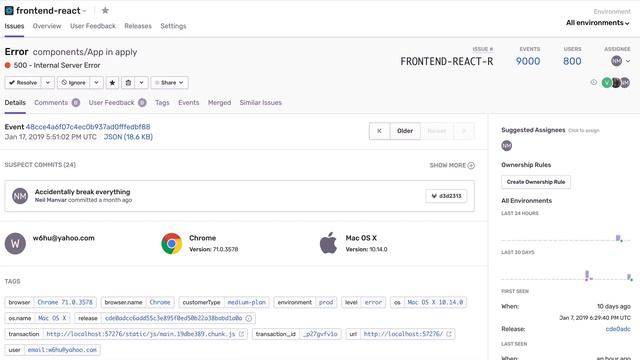Viewport: 640px width, 360px height.
Task: Click the frontend-react project logo icon
Action: (x=9, y=10)
